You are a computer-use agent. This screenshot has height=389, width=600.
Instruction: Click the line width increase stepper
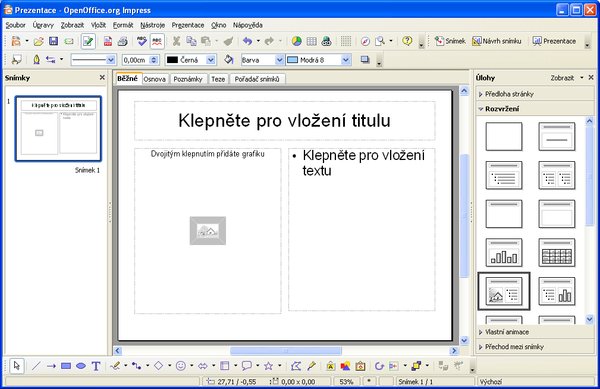pyautogui.click(x=154, y=58)
